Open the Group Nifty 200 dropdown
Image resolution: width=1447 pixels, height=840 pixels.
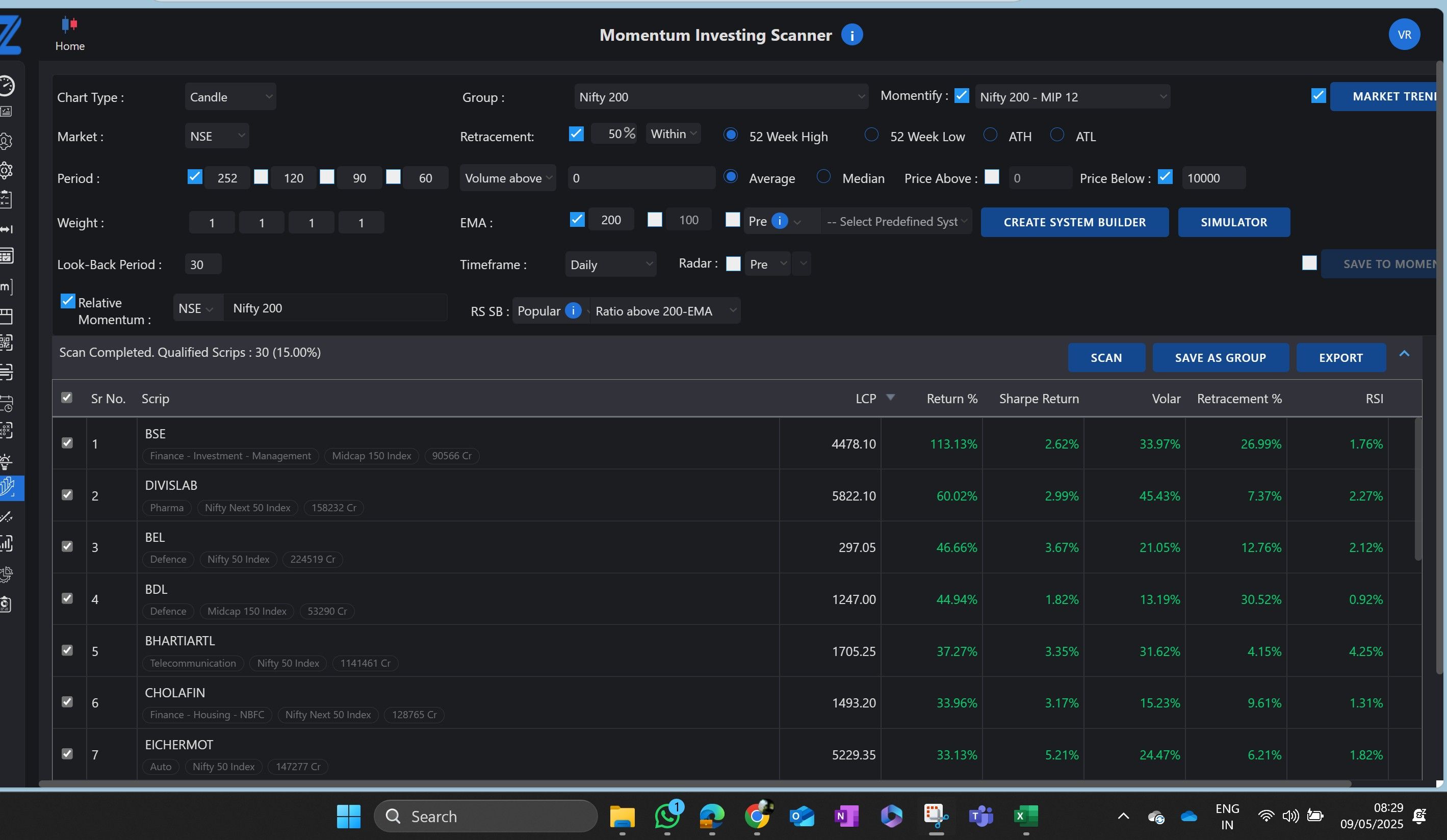pyautogui.click(x=720, y=96)
